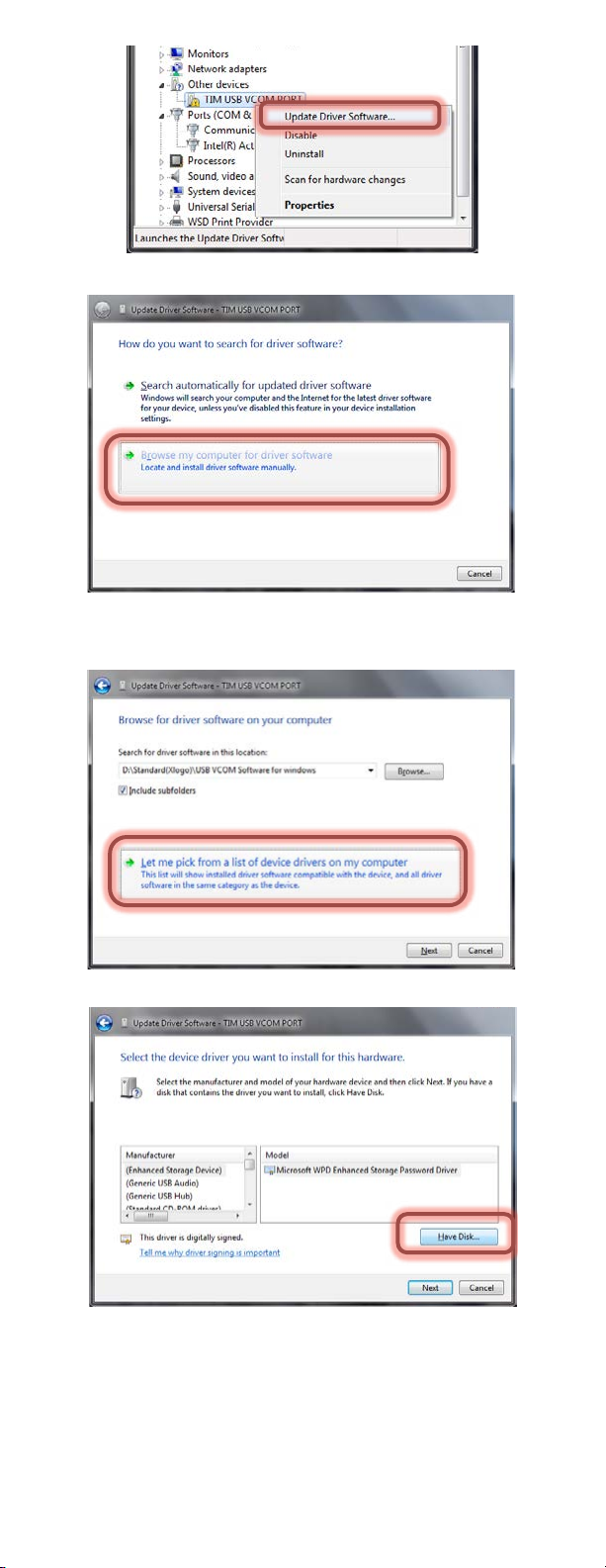
Task: Expand the Monitors tree node
Action: pyautogui.click(x=162, y=54)
